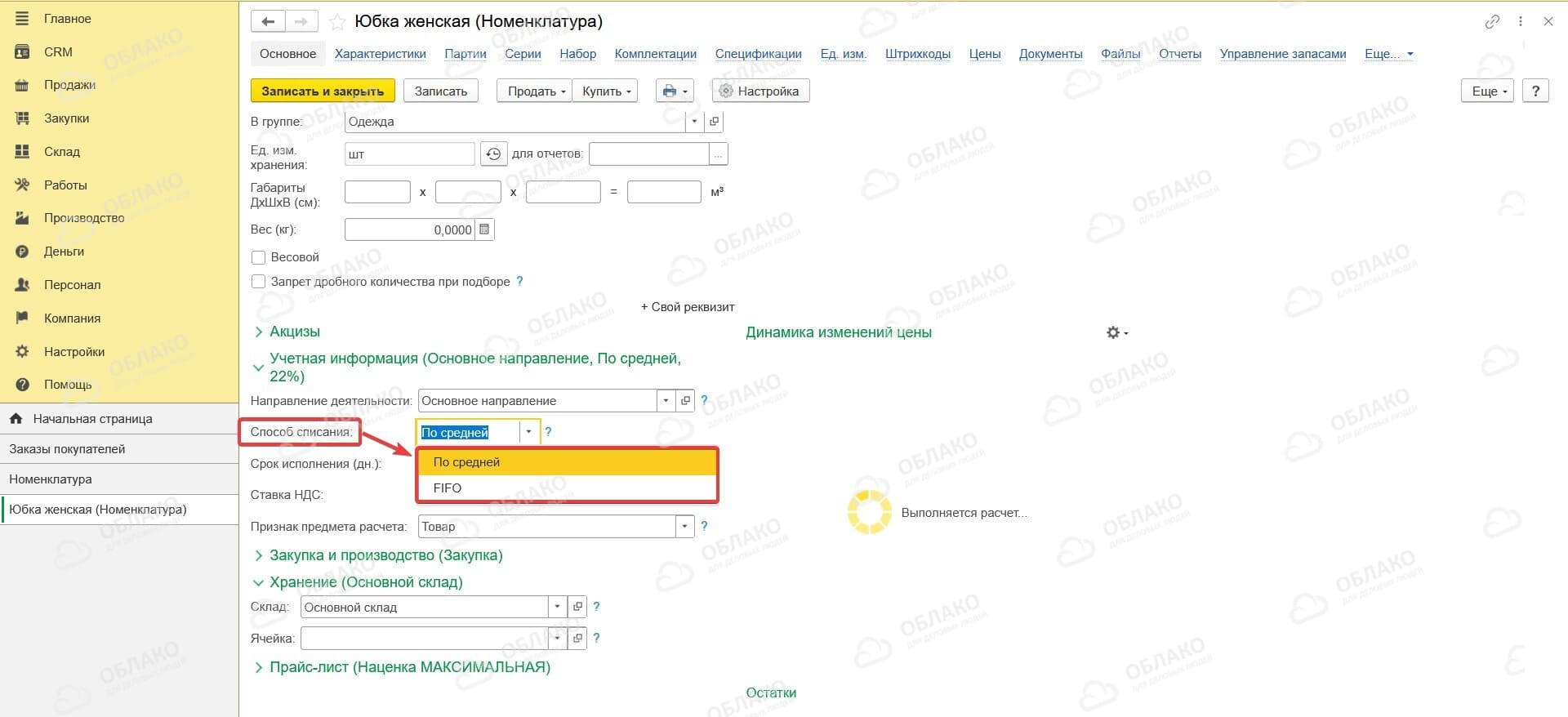Open the hamburger menu beside Главное
The width and height of the screenshot is (1568, 717).
click(22, 18)
